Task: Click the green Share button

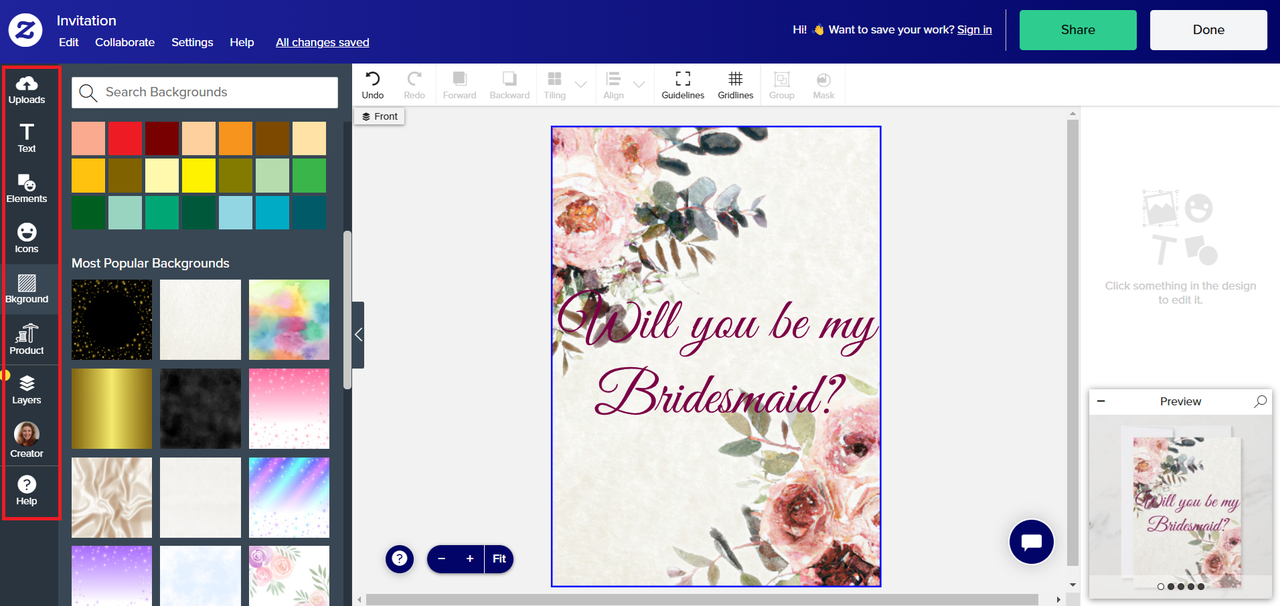Action: coord(1078,30)
